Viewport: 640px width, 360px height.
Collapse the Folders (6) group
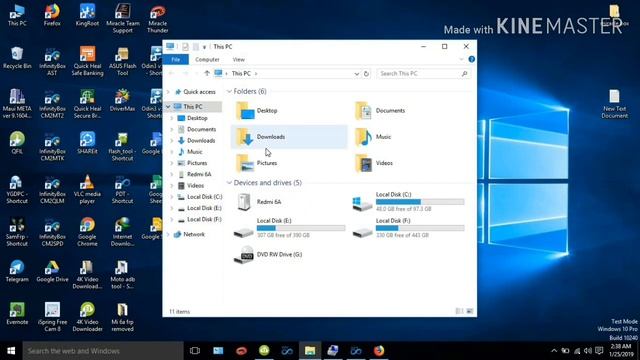click(x=229, y=91)
